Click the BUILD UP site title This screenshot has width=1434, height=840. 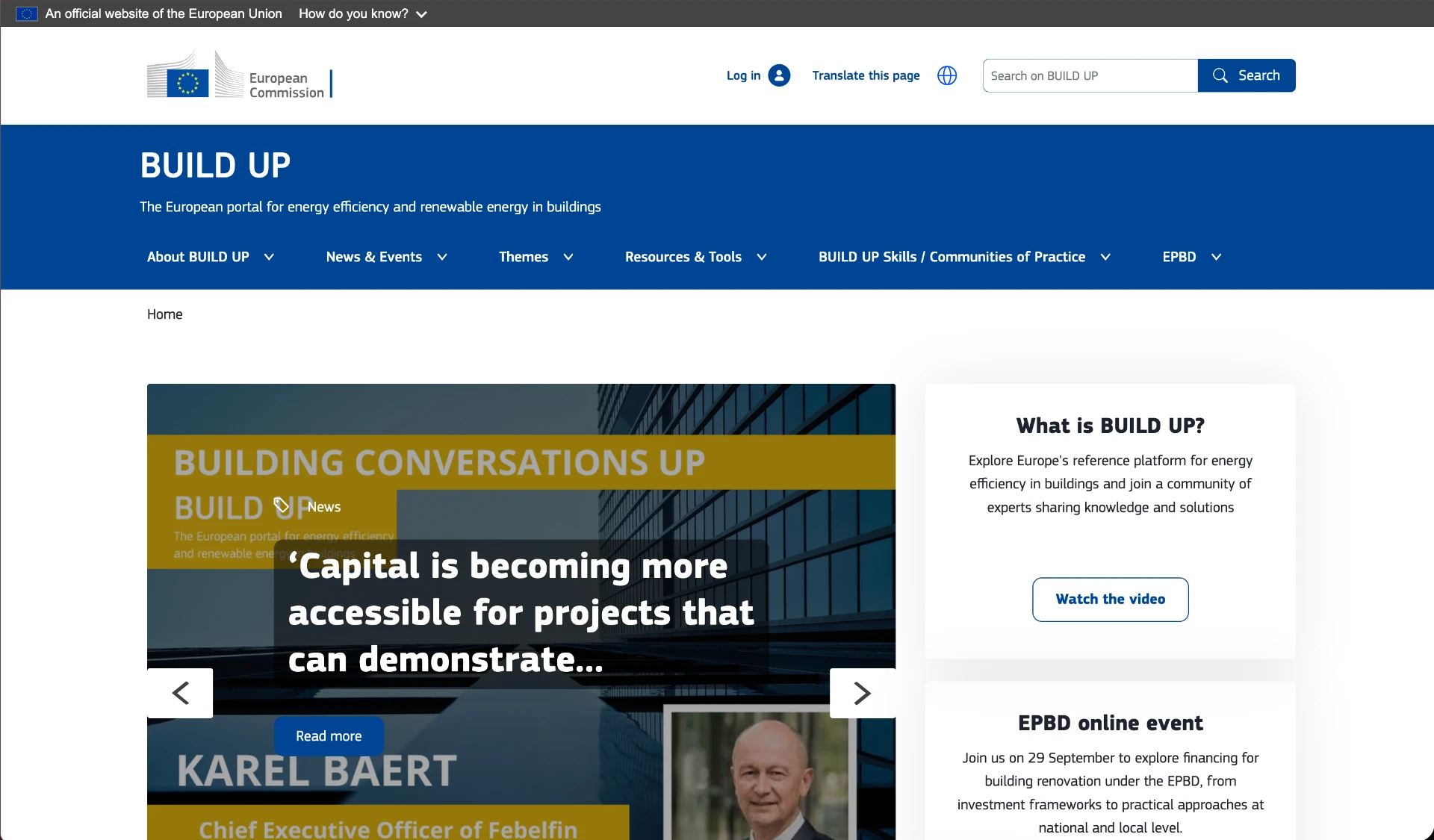click(215, 165)
